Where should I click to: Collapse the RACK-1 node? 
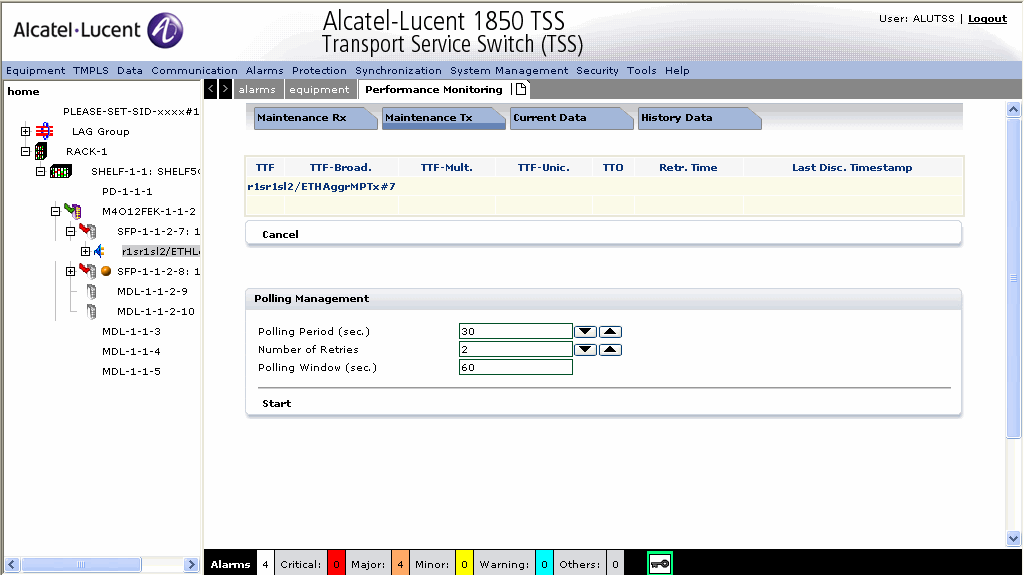(x=25, y=152)
